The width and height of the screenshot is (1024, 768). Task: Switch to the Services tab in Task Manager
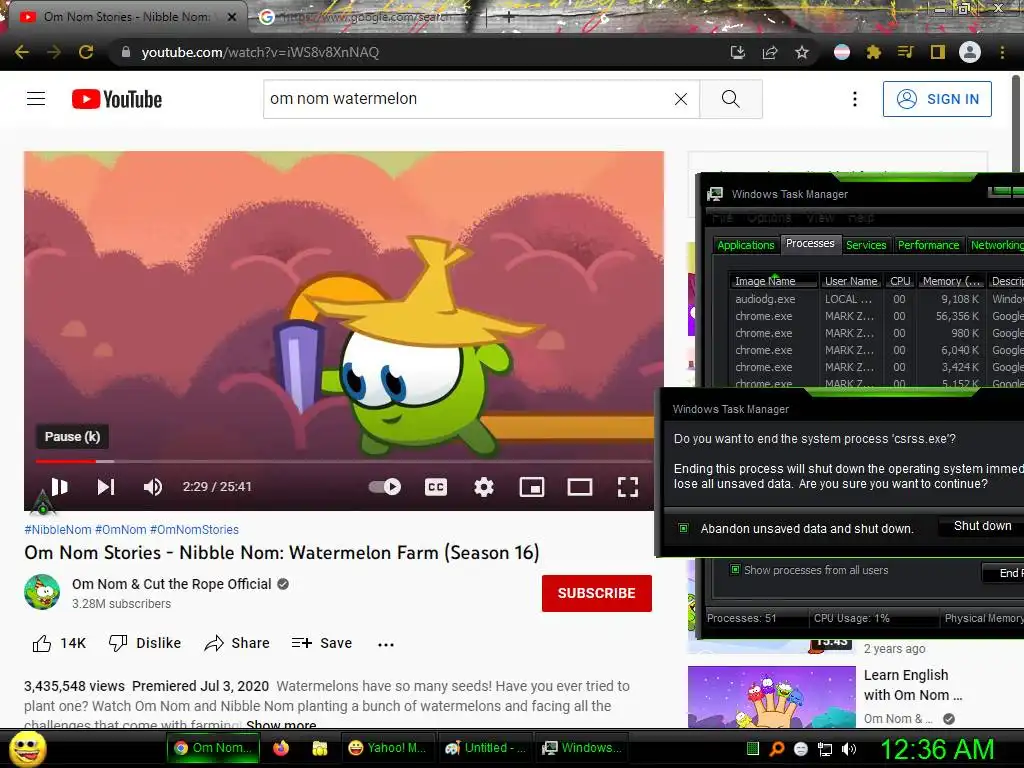click(x=866, y=245)
